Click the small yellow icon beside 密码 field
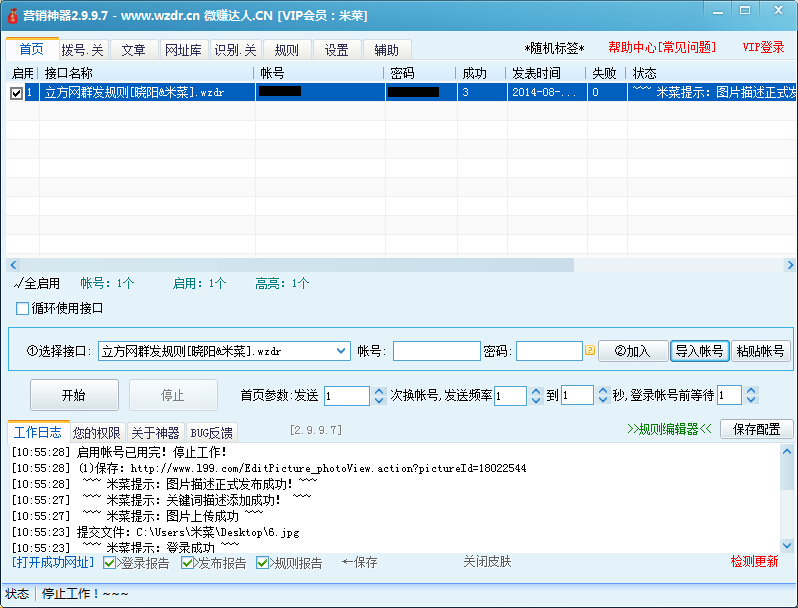Screen dimensions: 798x608 click(x=590, y=351)
